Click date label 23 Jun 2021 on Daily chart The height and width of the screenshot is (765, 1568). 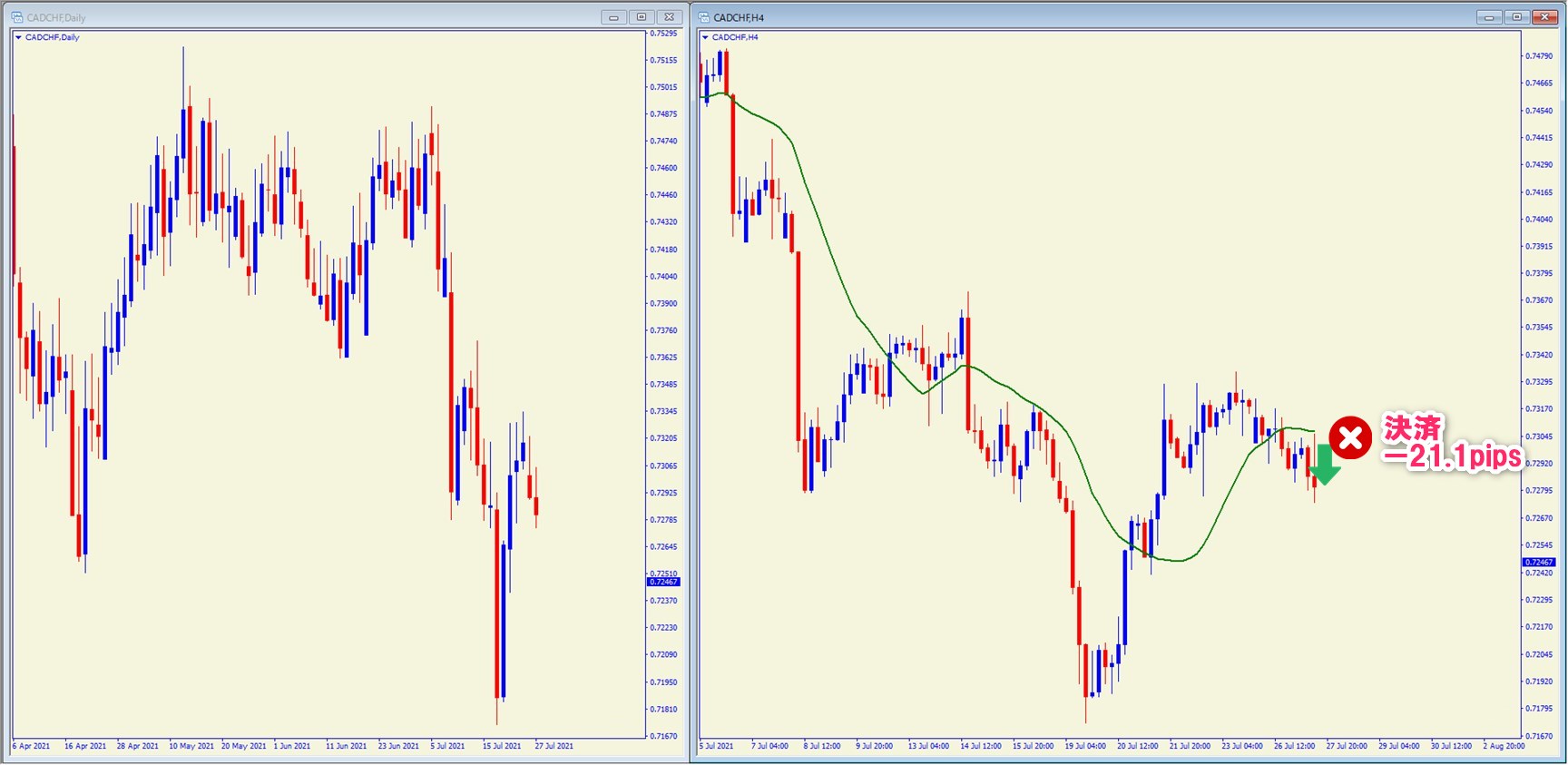pyautogui.click(x=398, y=746)
